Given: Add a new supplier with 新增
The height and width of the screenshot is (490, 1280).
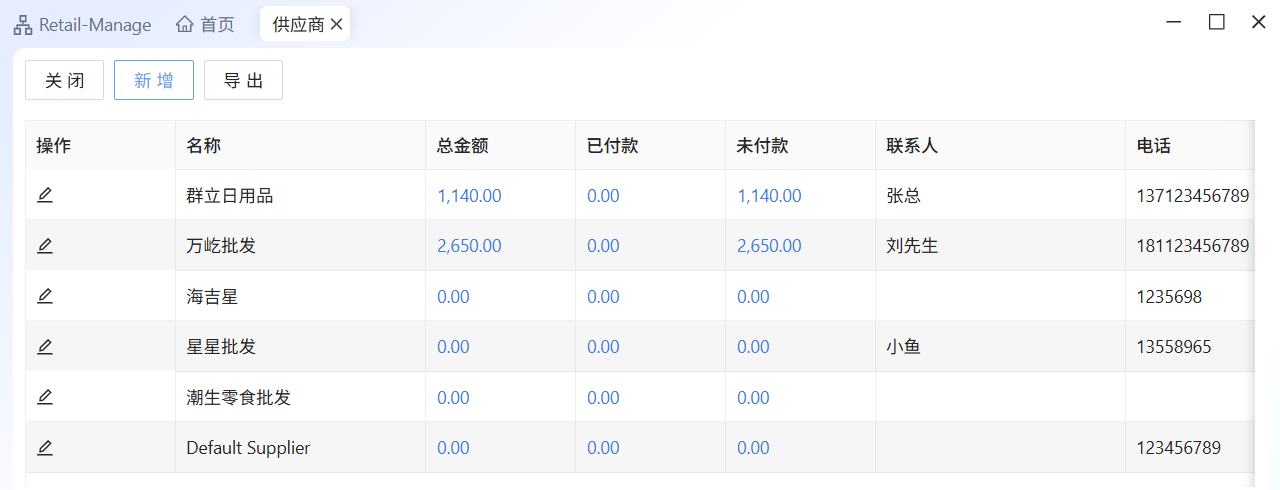Looking at the screenshot, I should coord(154,81).
